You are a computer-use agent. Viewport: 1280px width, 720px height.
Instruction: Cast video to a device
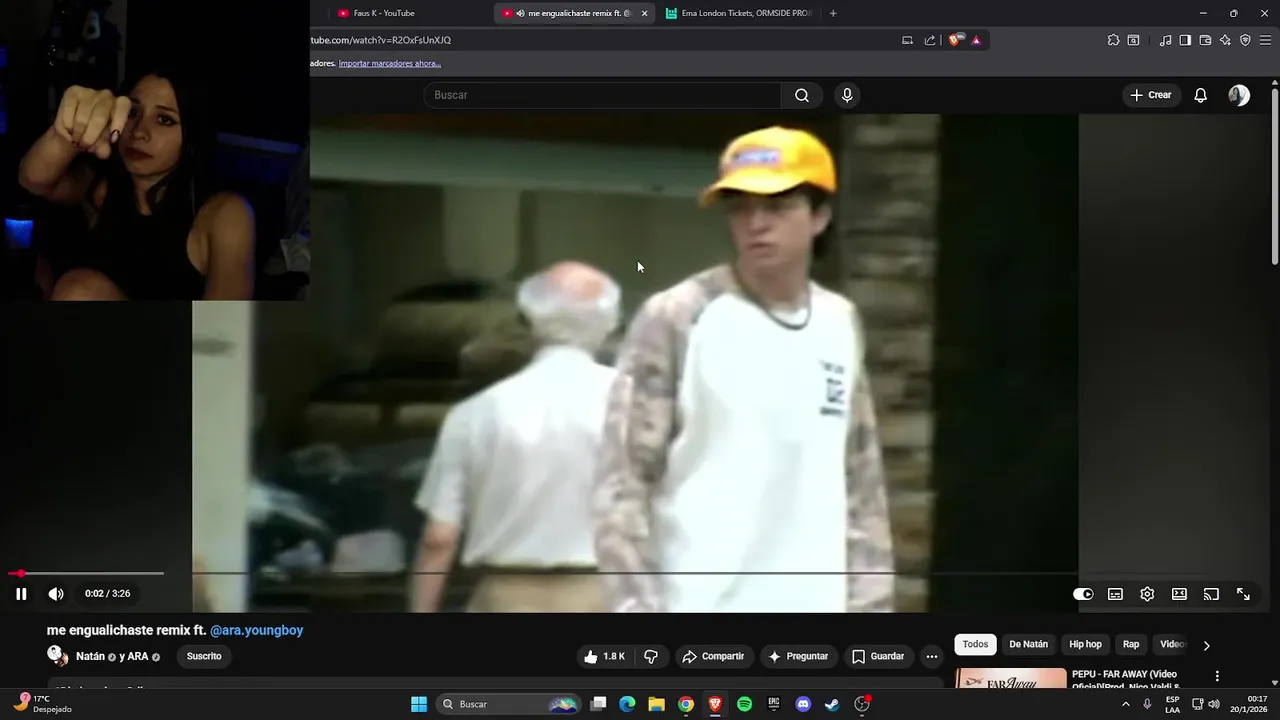pyautogui.click(x=1211, y=594)
